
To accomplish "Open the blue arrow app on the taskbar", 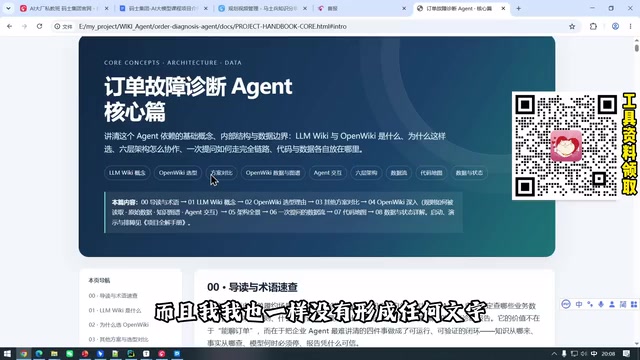I will click(x=100, y=353).
